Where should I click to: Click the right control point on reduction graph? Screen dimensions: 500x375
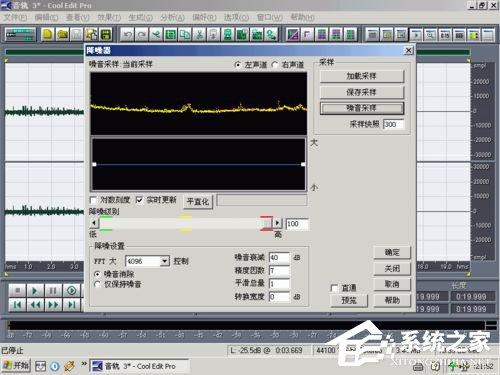tap(303, 164)
